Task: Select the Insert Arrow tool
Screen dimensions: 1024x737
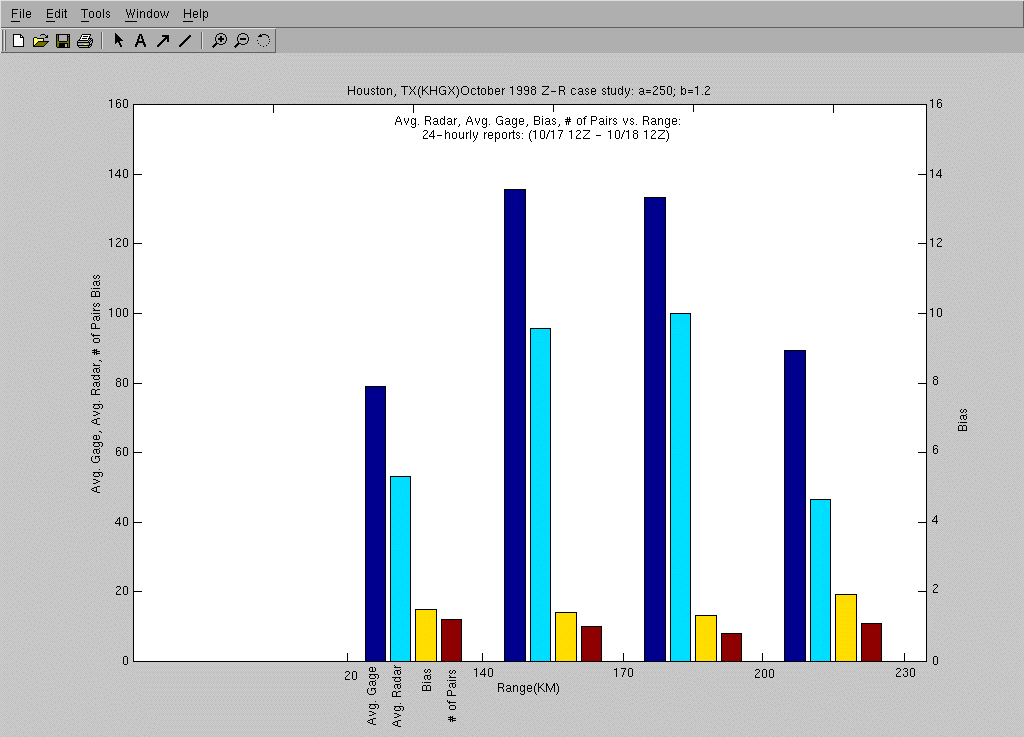Action: click(x=163, y=41)
